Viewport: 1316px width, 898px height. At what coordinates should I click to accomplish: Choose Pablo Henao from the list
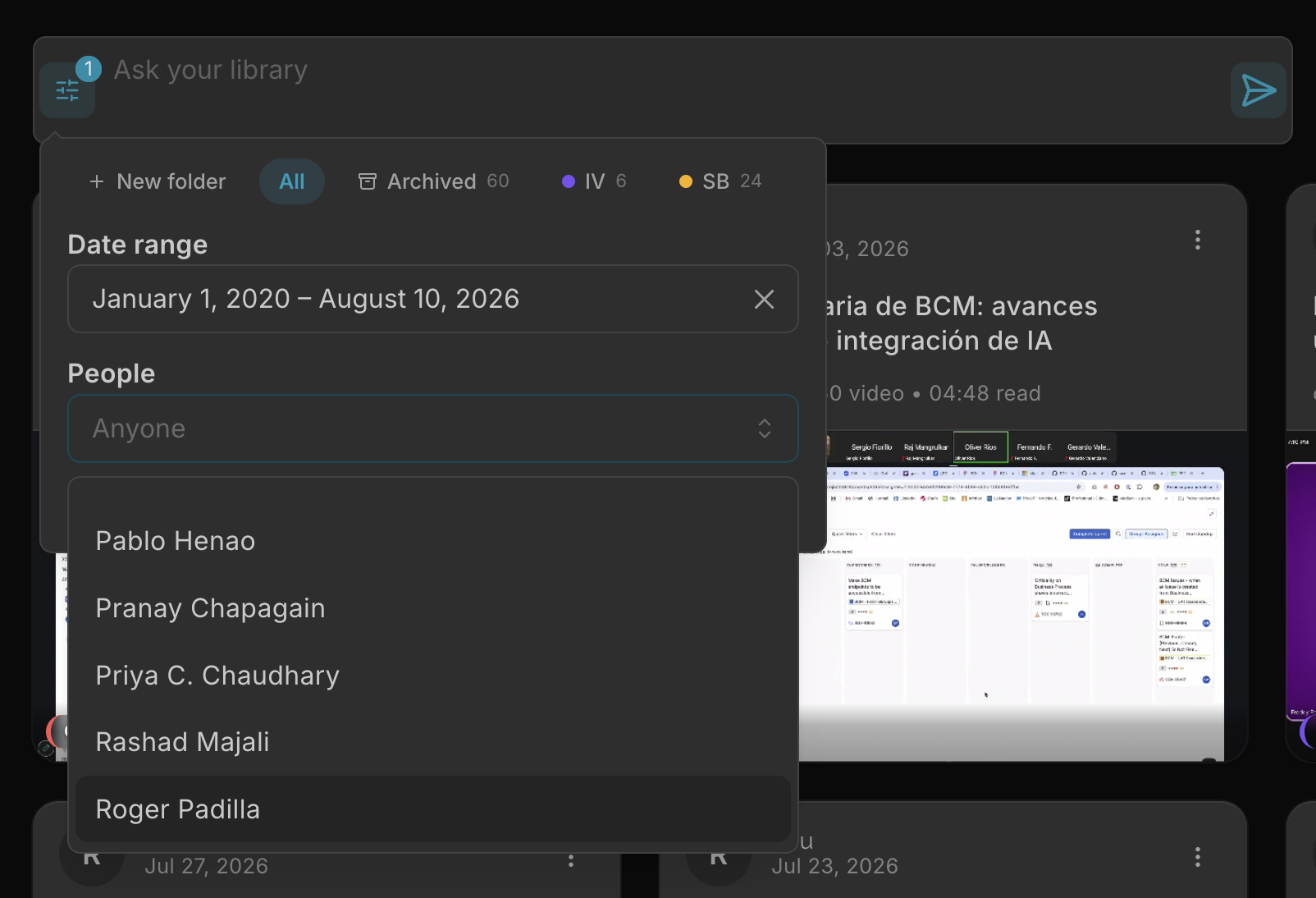pyautogui.click(x=433, y=541)
